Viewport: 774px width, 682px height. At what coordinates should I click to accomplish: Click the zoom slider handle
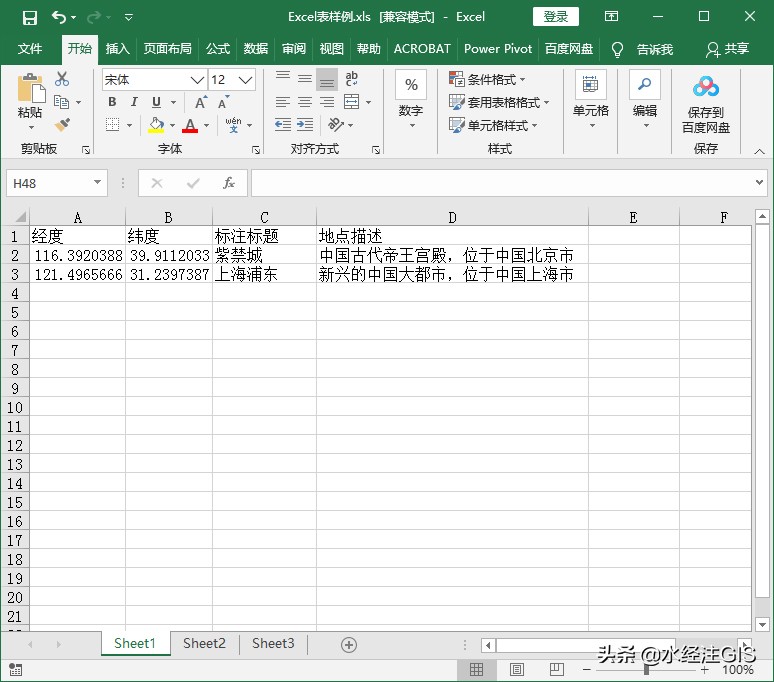[x=647, y=670]
